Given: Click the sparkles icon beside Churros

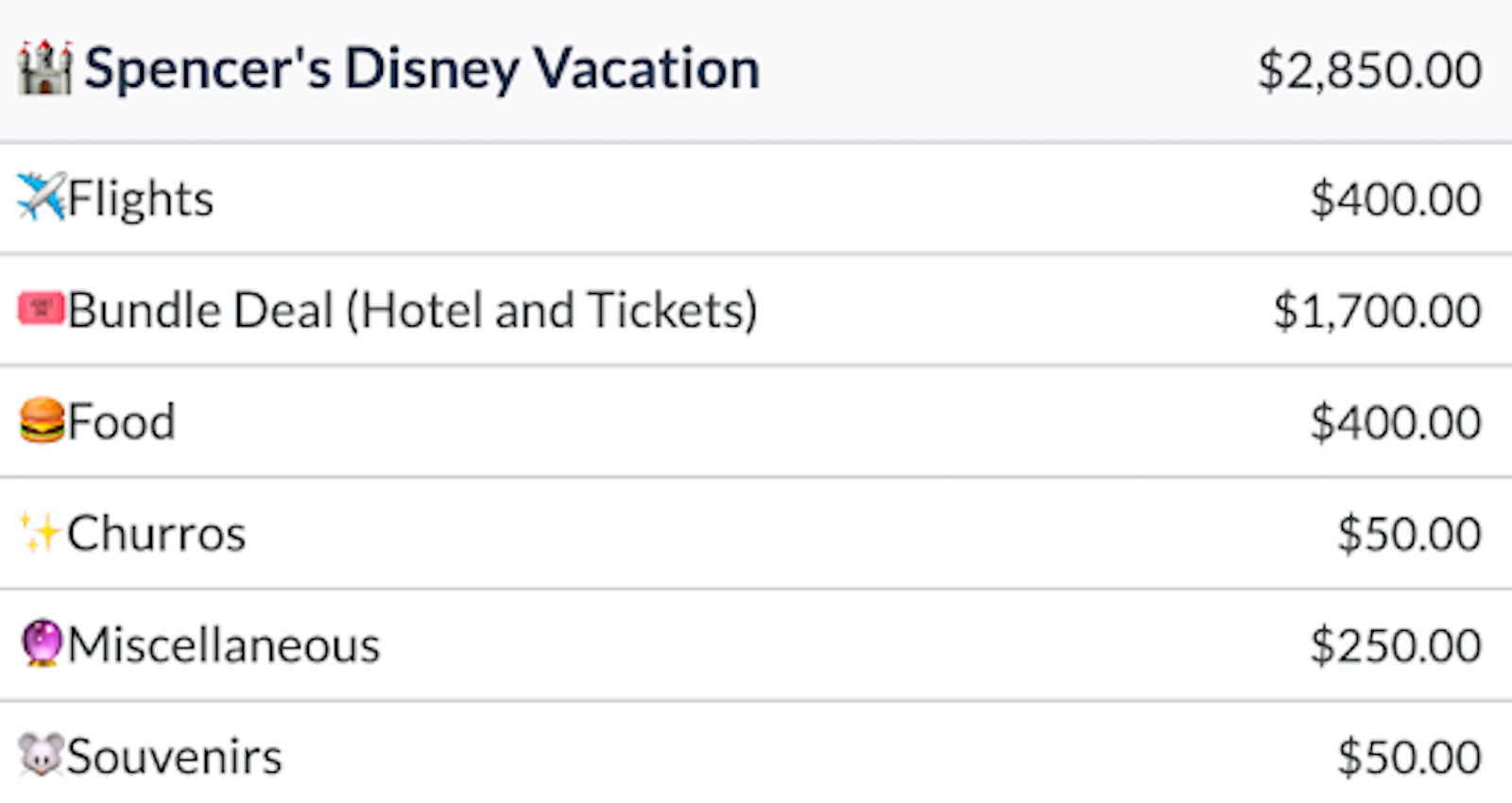Looking at the screenshot, I should pyautogui.click(x=41, y=533).
